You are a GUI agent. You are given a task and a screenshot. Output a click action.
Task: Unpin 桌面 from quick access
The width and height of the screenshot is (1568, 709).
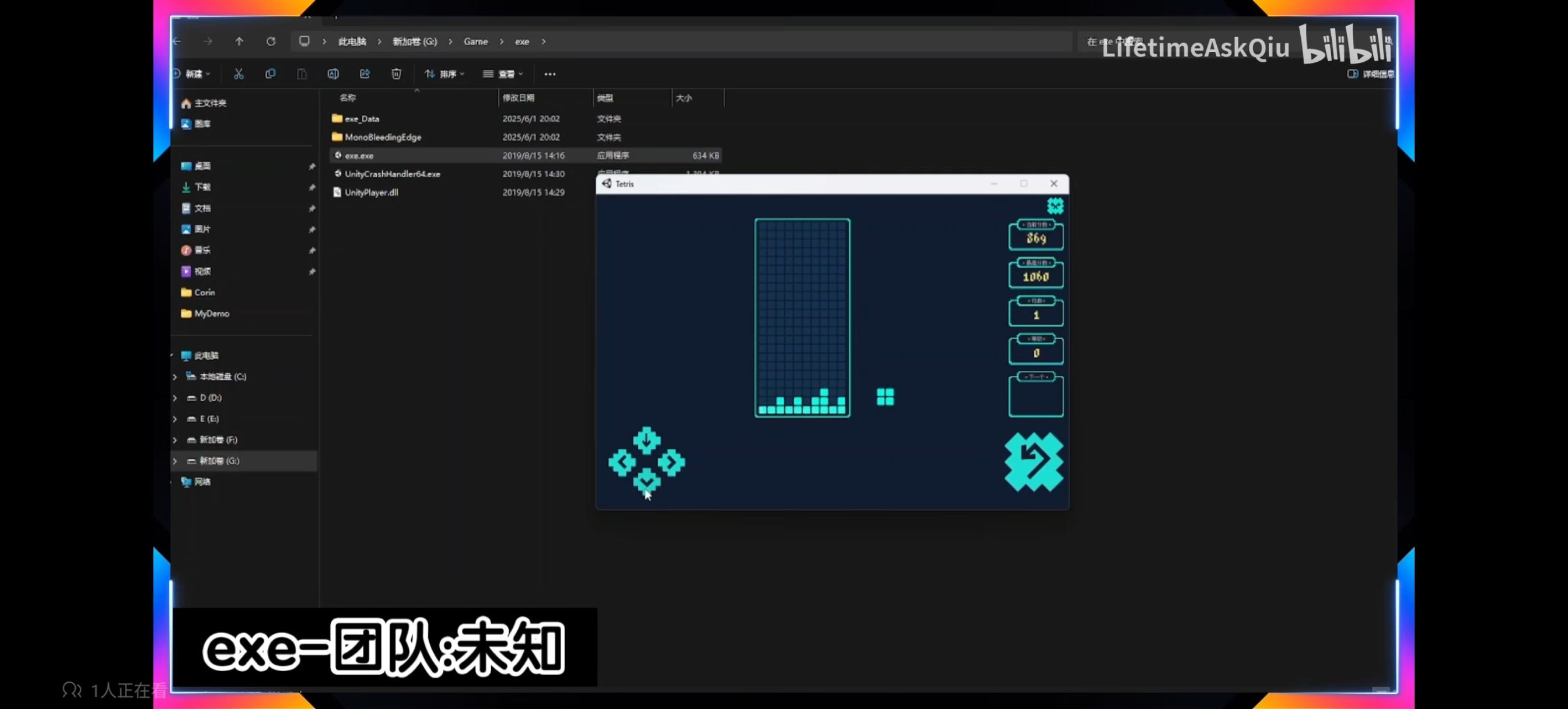tap(311, 166)
